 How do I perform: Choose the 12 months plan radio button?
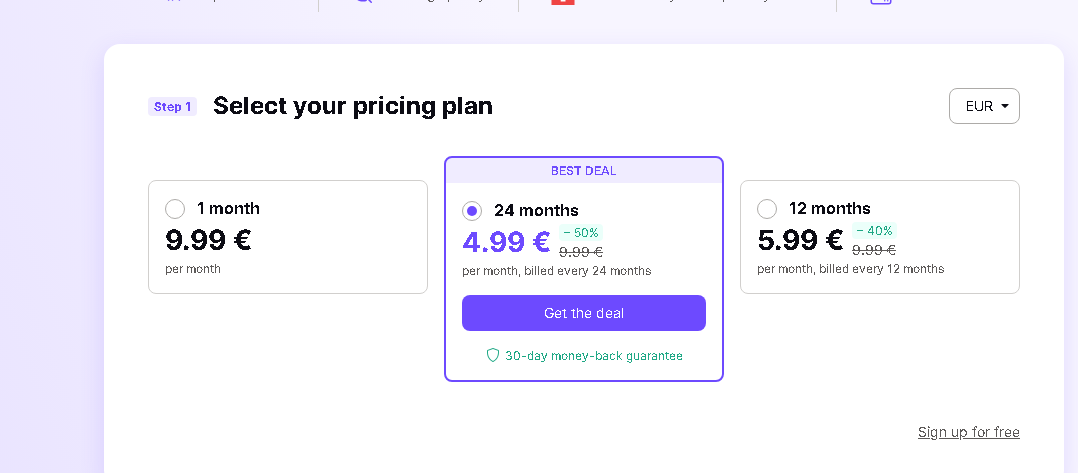point(767,209)
